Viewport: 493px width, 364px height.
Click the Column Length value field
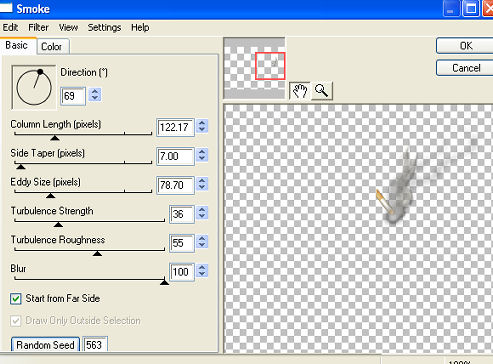click(175, 127)
